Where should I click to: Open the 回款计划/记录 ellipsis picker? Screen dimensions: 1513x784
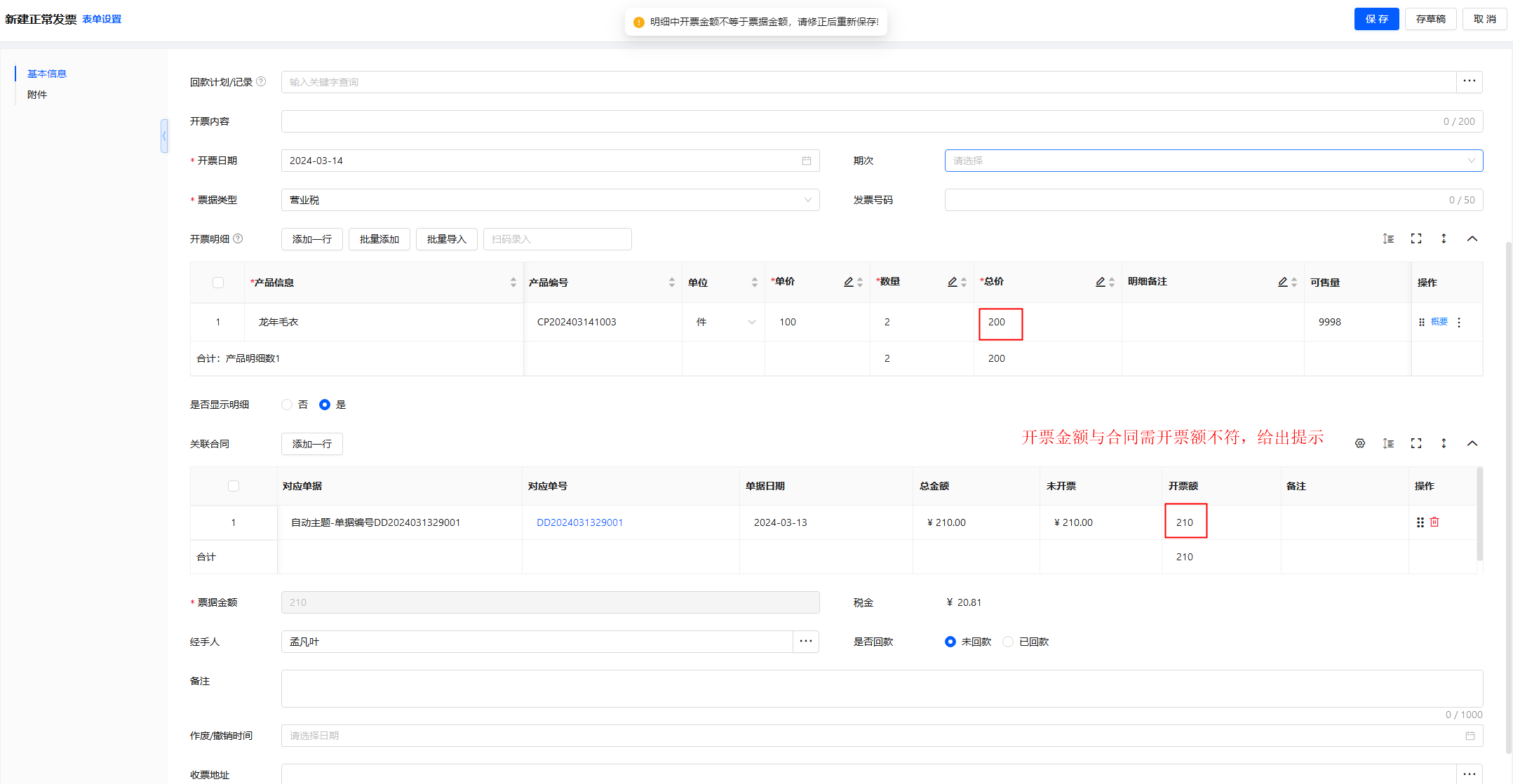pos(1470,82)
